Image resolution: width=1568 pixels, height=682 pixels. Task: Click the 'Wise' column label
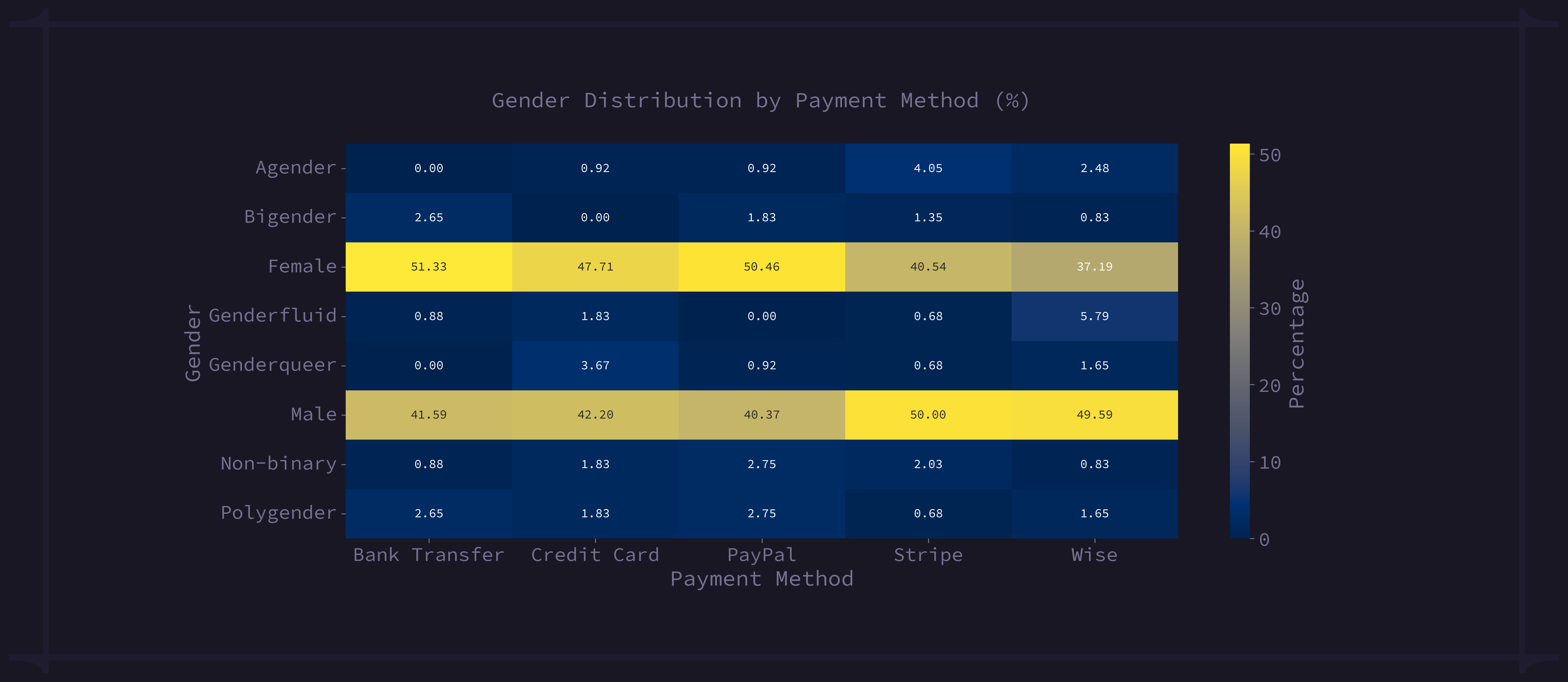pos(1095,555)
